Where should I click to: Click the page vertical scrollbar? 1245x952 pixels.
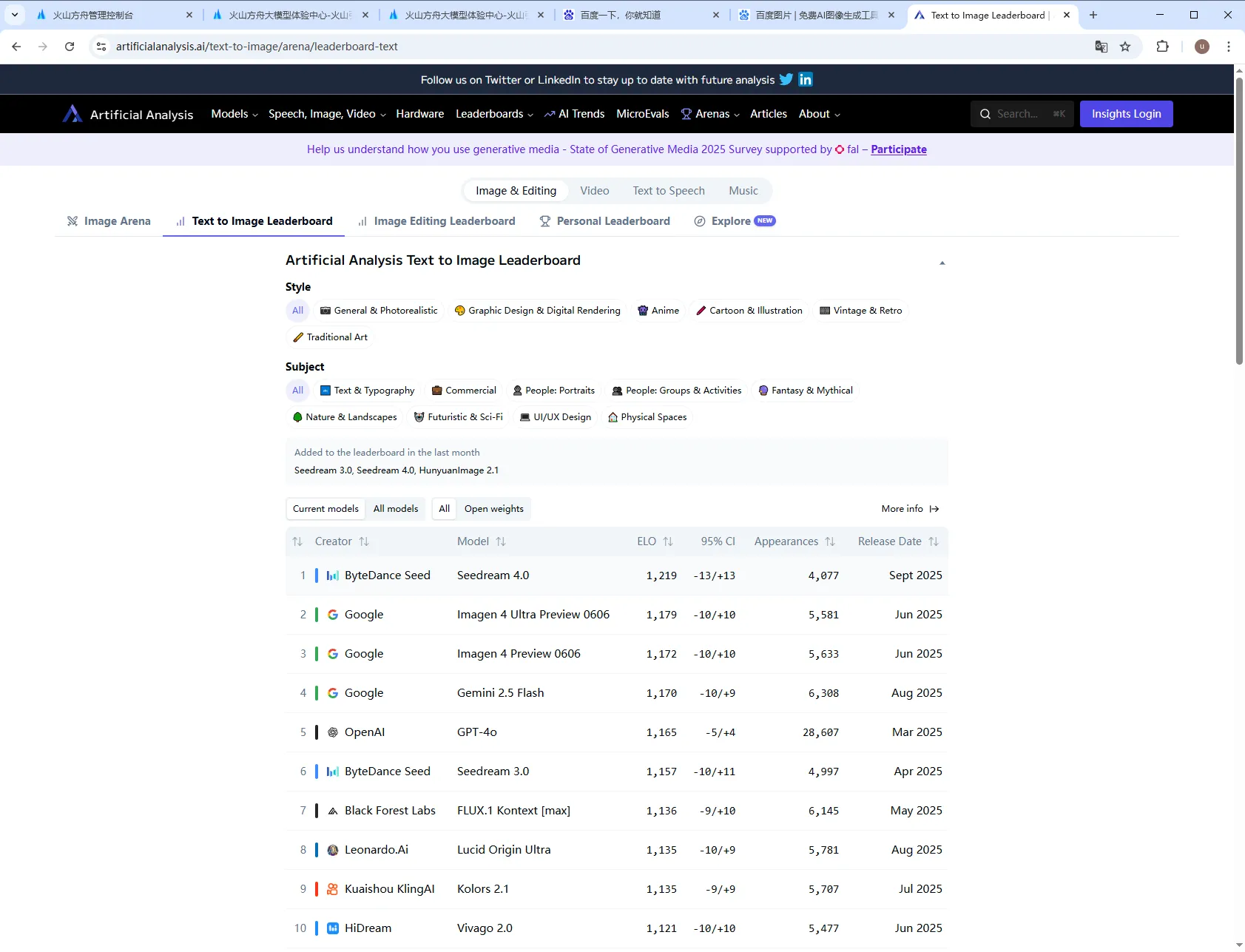click(1239, 220)
